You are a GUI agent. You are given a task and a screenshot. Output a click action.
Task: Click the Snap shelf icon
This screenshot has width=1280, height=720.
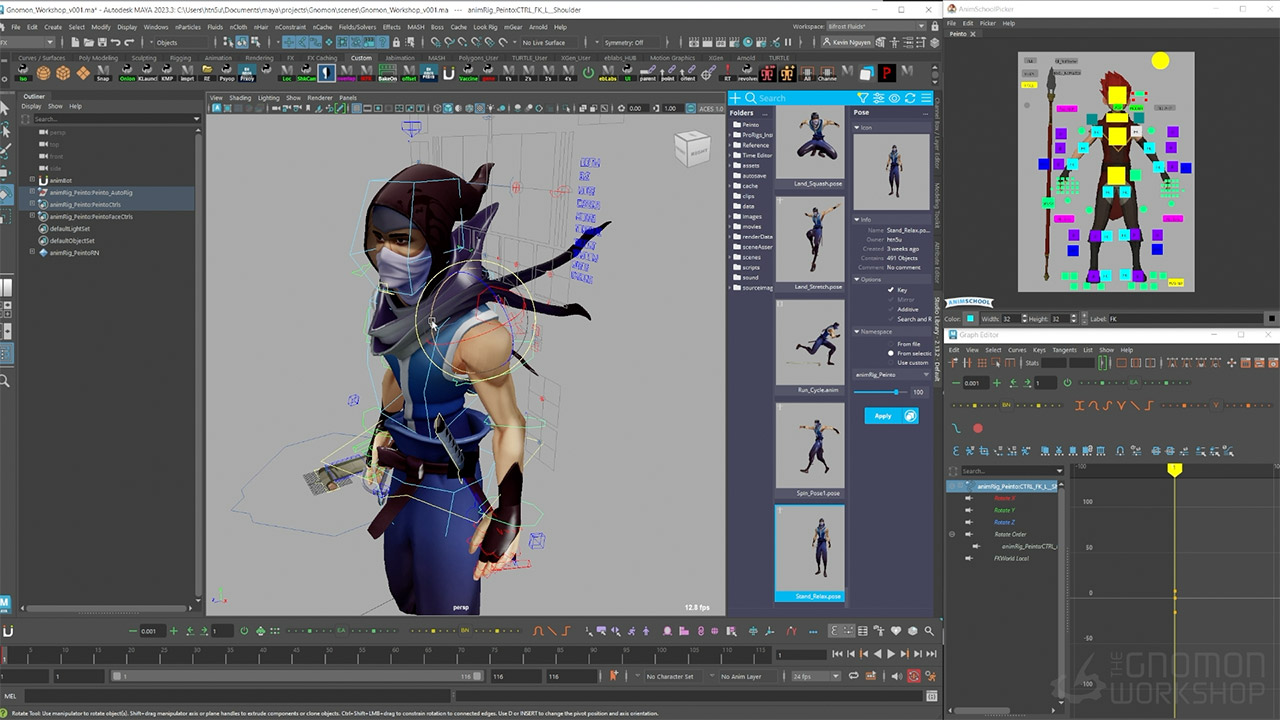pos(103,72)
